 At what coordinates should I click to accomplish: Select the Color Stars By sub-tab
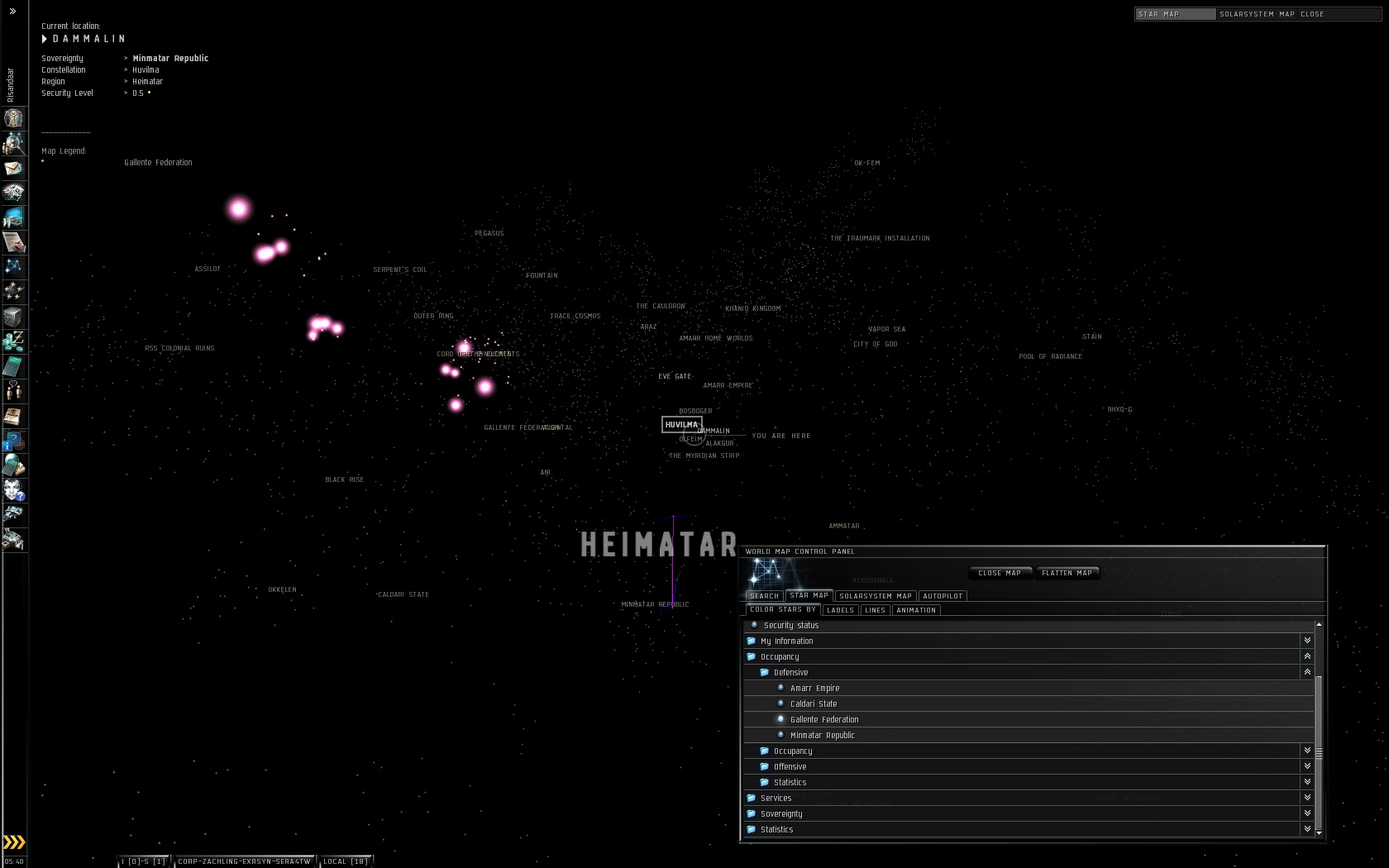pos(783,609)
